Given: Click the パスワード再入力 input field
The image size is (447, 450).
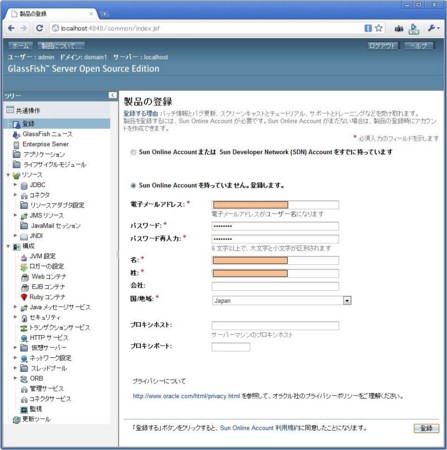Looking at the screenshot, I should pos(275,239).
